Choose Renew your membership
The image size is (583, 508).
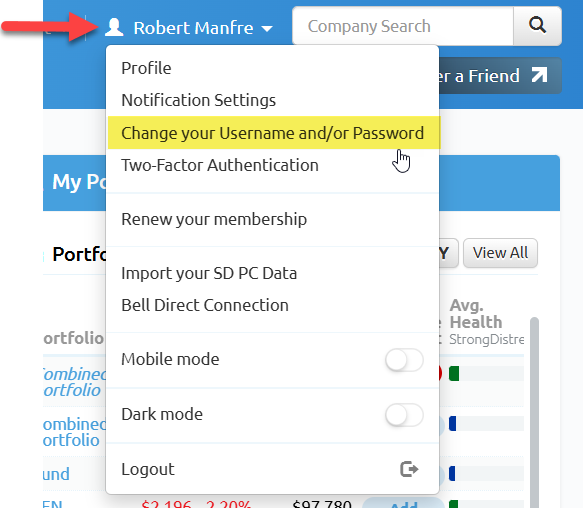214,219
